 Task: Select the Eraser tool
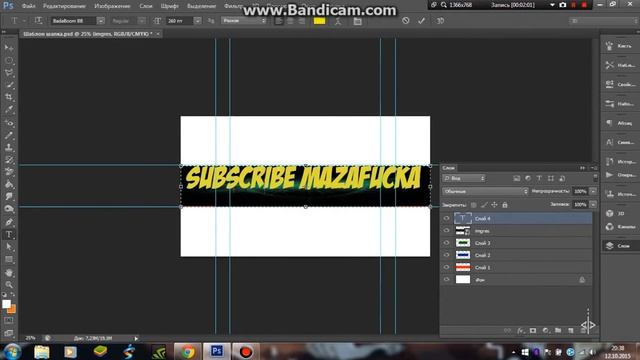(x=9, y=172)
